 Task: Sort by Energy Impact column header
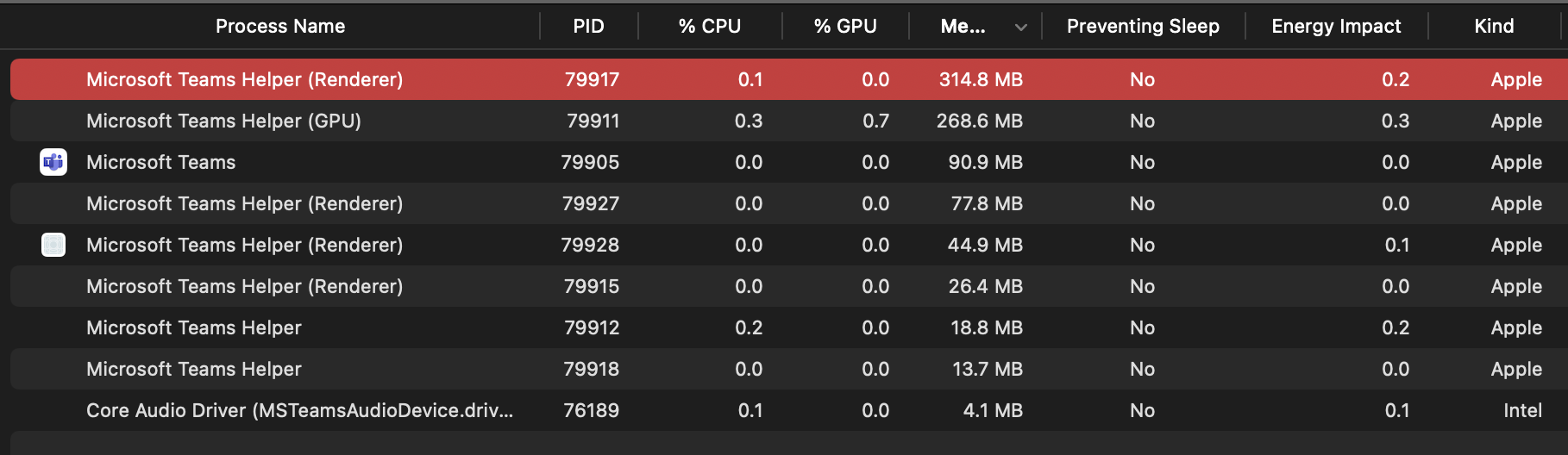(1336, 27)
